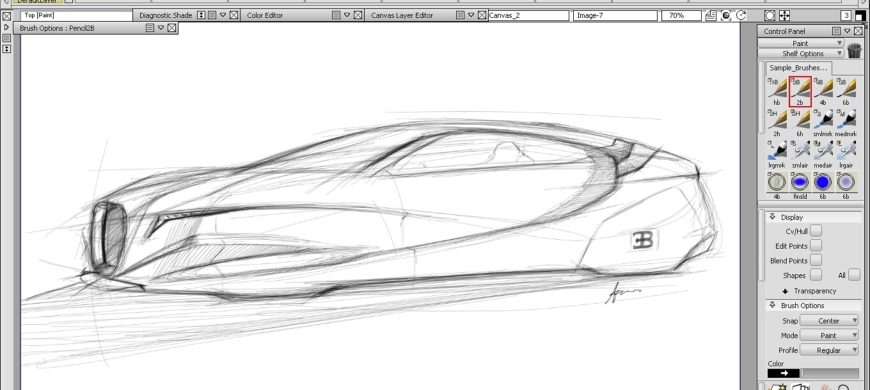The width and height of the screenshot is (870, 390).
Task: Click the black brush Color swatch
Action: tap(783, 373)
